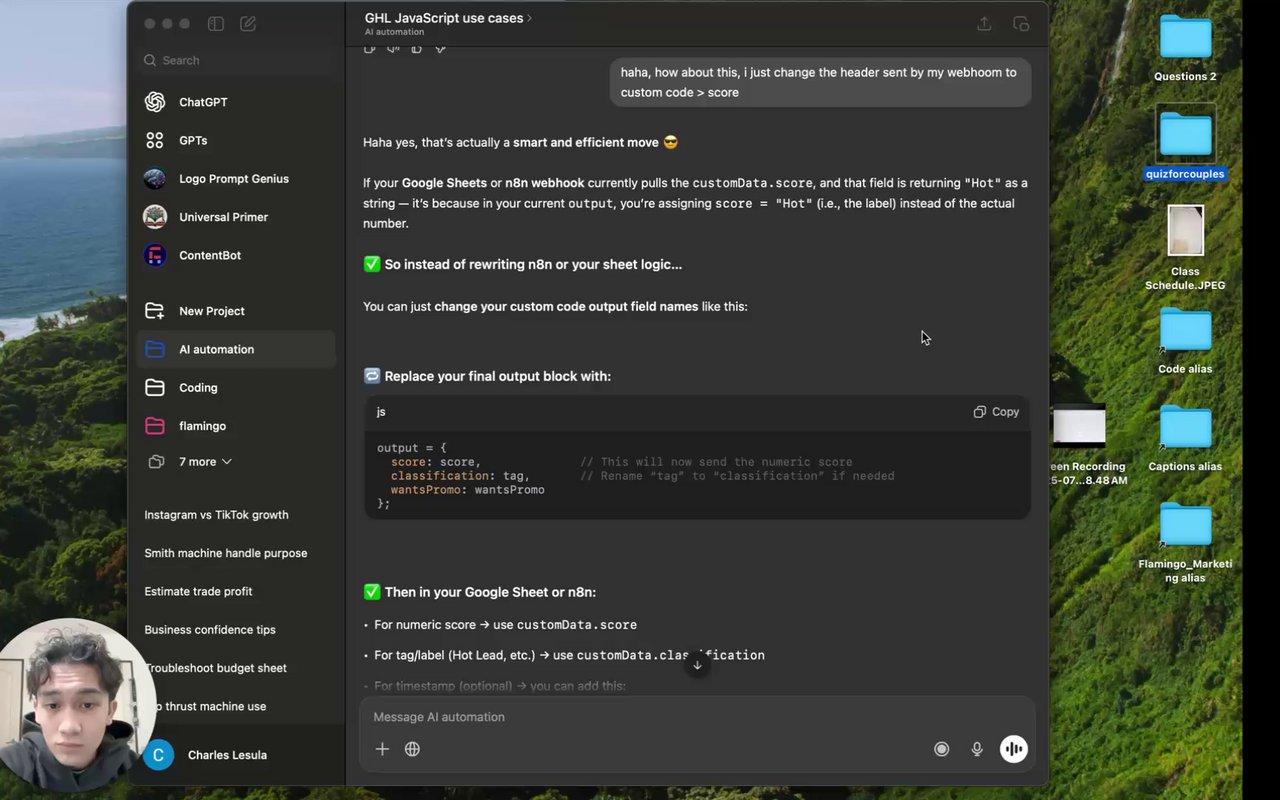Start voice mode with waveform button
The height and width of the screenshot is (800, 1280).
point(1013,749)
